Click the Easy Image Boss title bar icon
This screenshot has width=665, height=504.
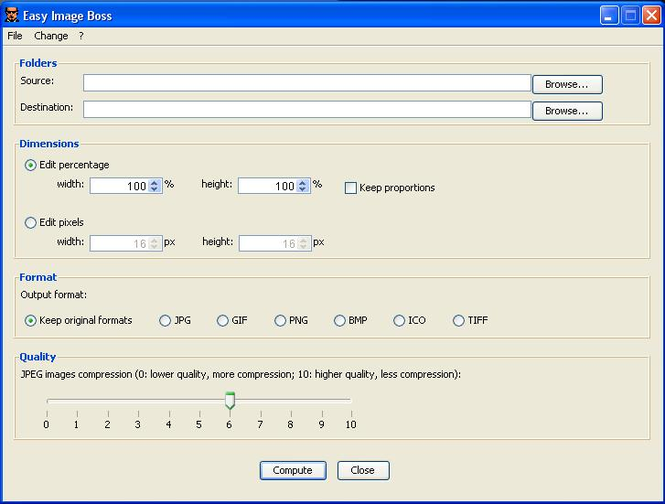[x=14, y=16]
